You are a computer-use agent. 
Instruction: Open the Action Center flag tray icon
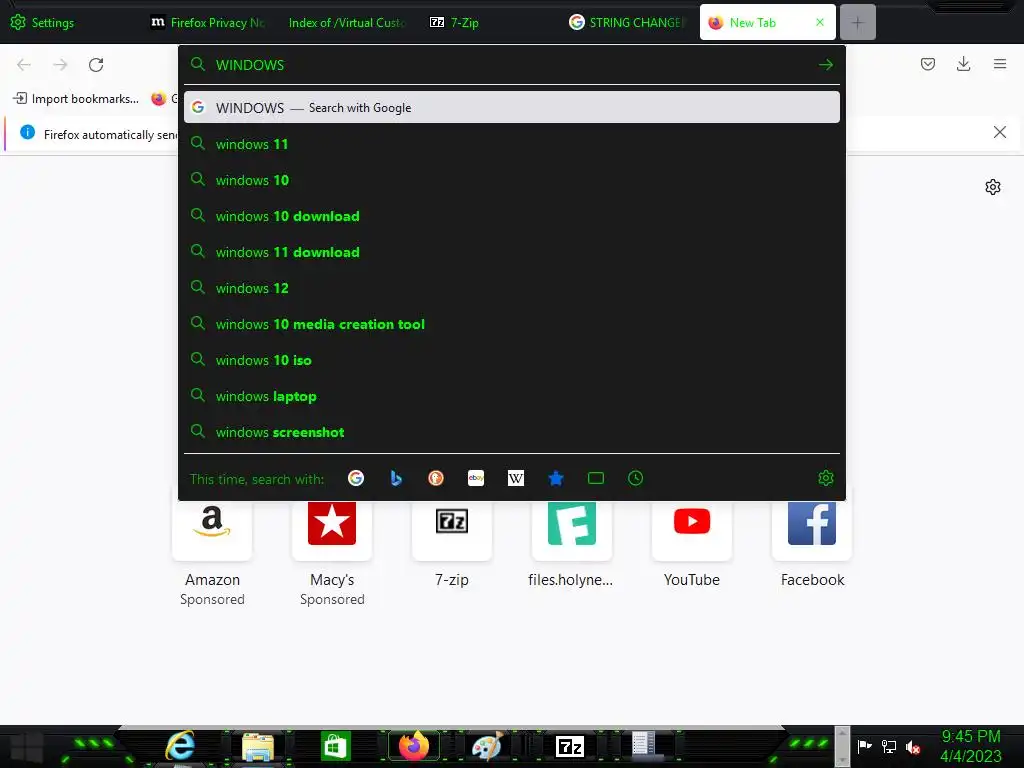(x=865, y=746)
